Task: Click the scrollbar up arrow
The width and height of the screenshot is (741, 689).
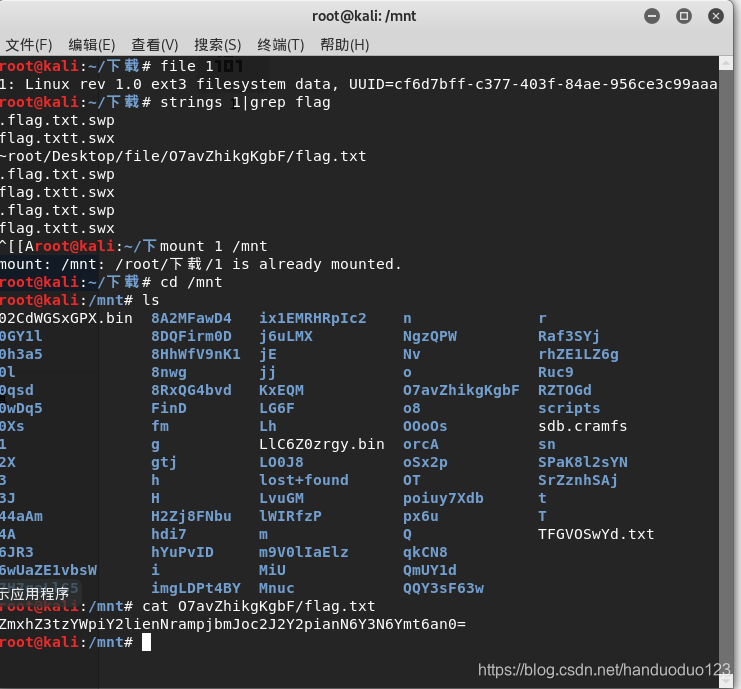Action: pyautogui.click(x=726, y=63)
